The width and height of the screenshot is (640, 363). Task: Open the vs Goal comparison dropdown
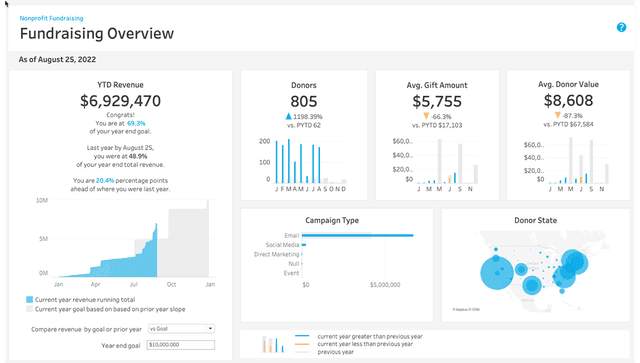(181, 329)
